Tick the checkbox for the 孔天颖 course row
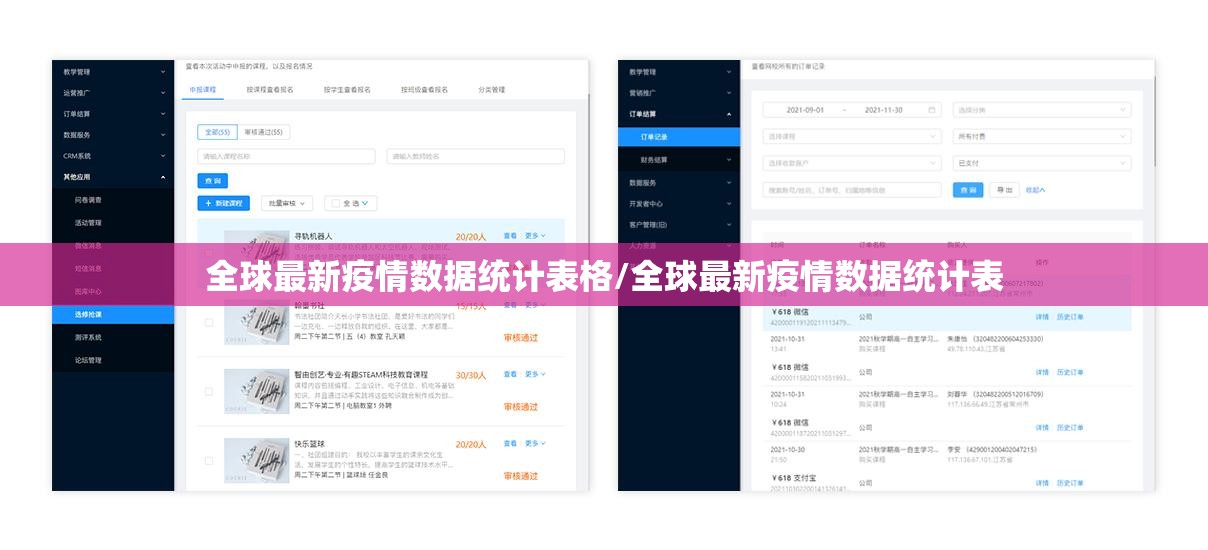 [x=209, y=322]
